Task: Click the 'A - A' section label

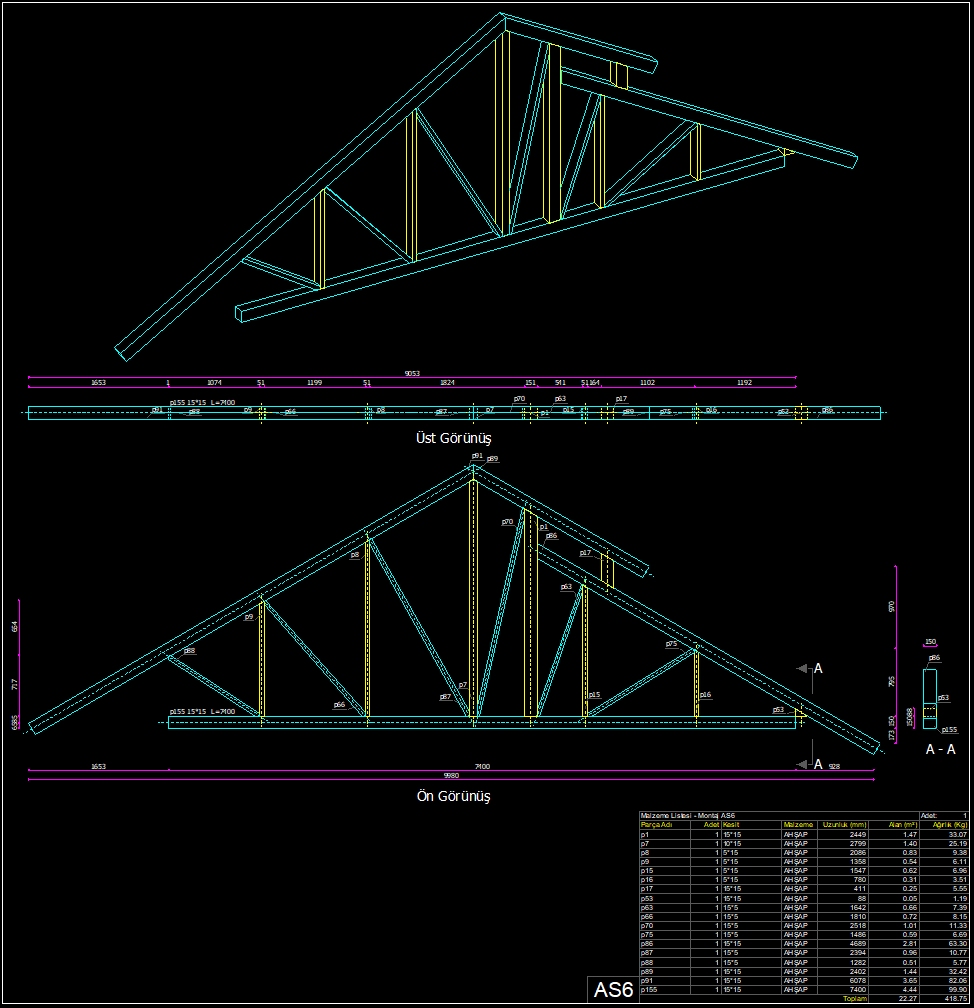Action: point(939,750)
